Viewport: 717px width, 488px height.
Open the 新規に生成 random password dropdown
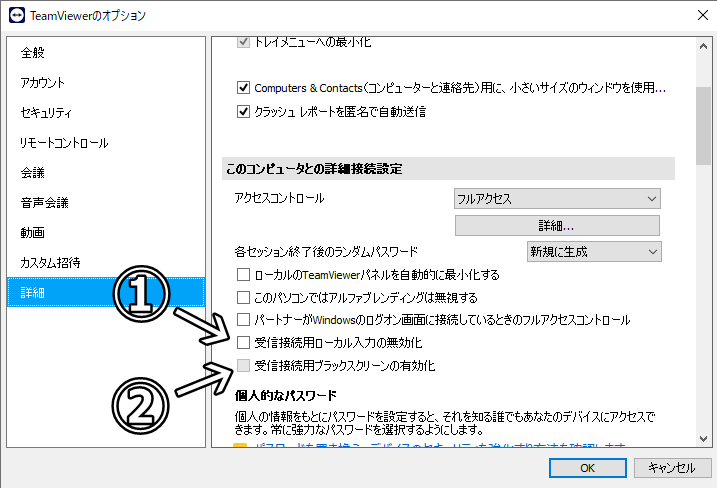(594, 252)
